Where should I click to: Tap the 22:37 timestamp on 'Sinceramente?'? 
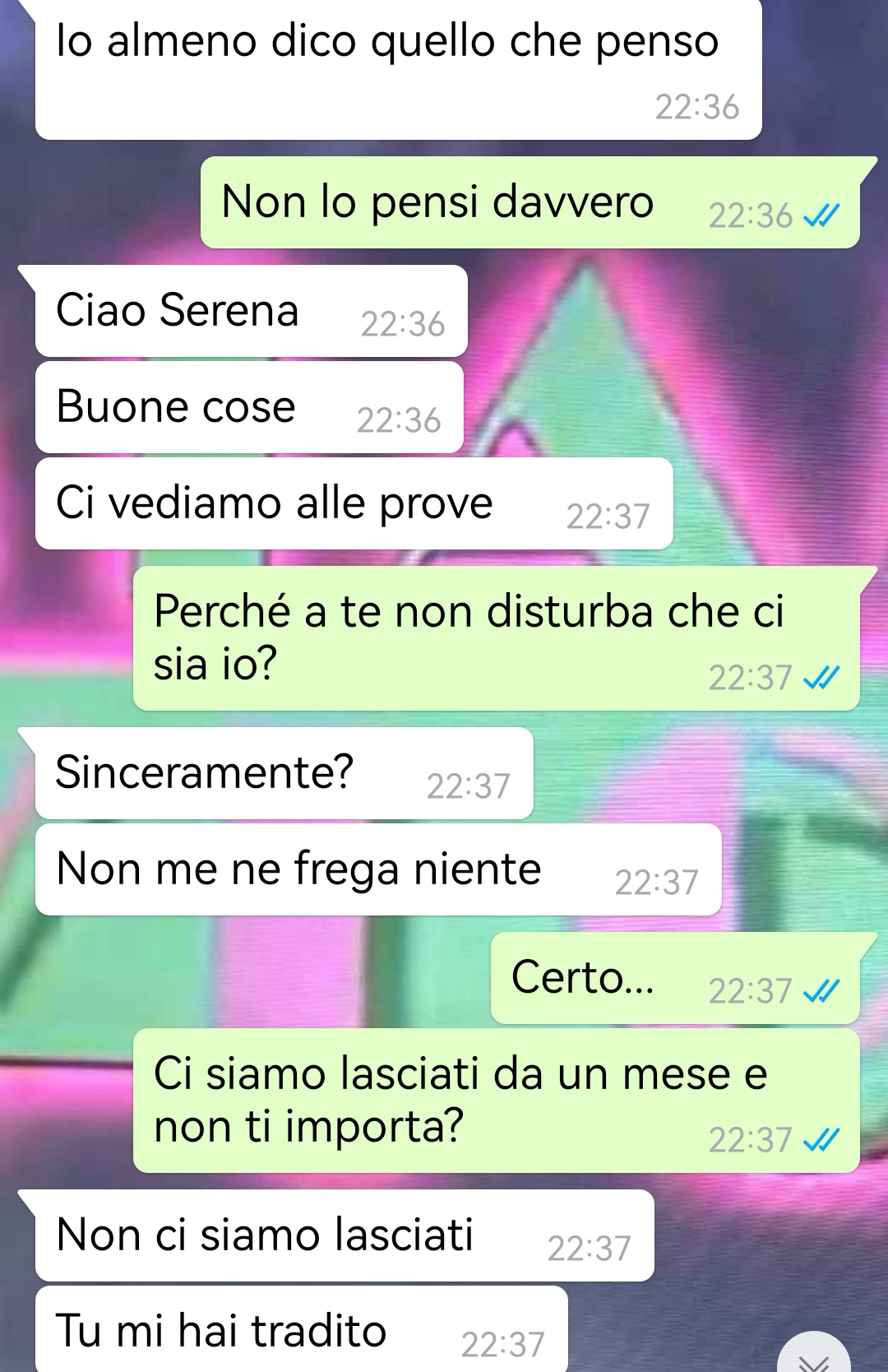[469, 787]
